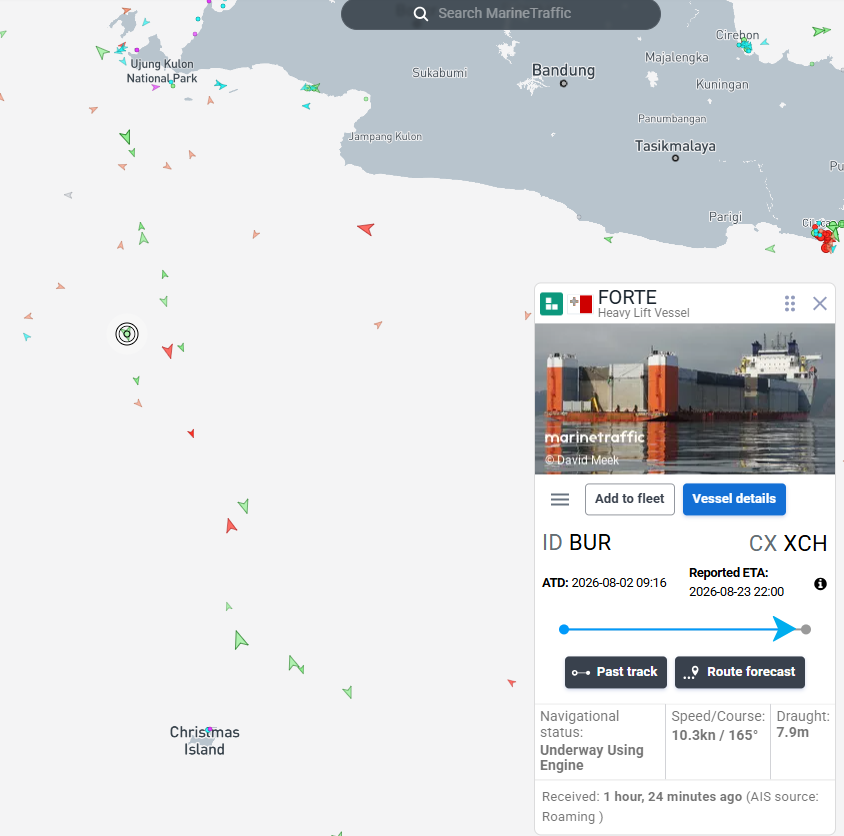Screen dimensions: 844x836
Task: Click the six-dot drag handle icon
Action: point(790,304)
